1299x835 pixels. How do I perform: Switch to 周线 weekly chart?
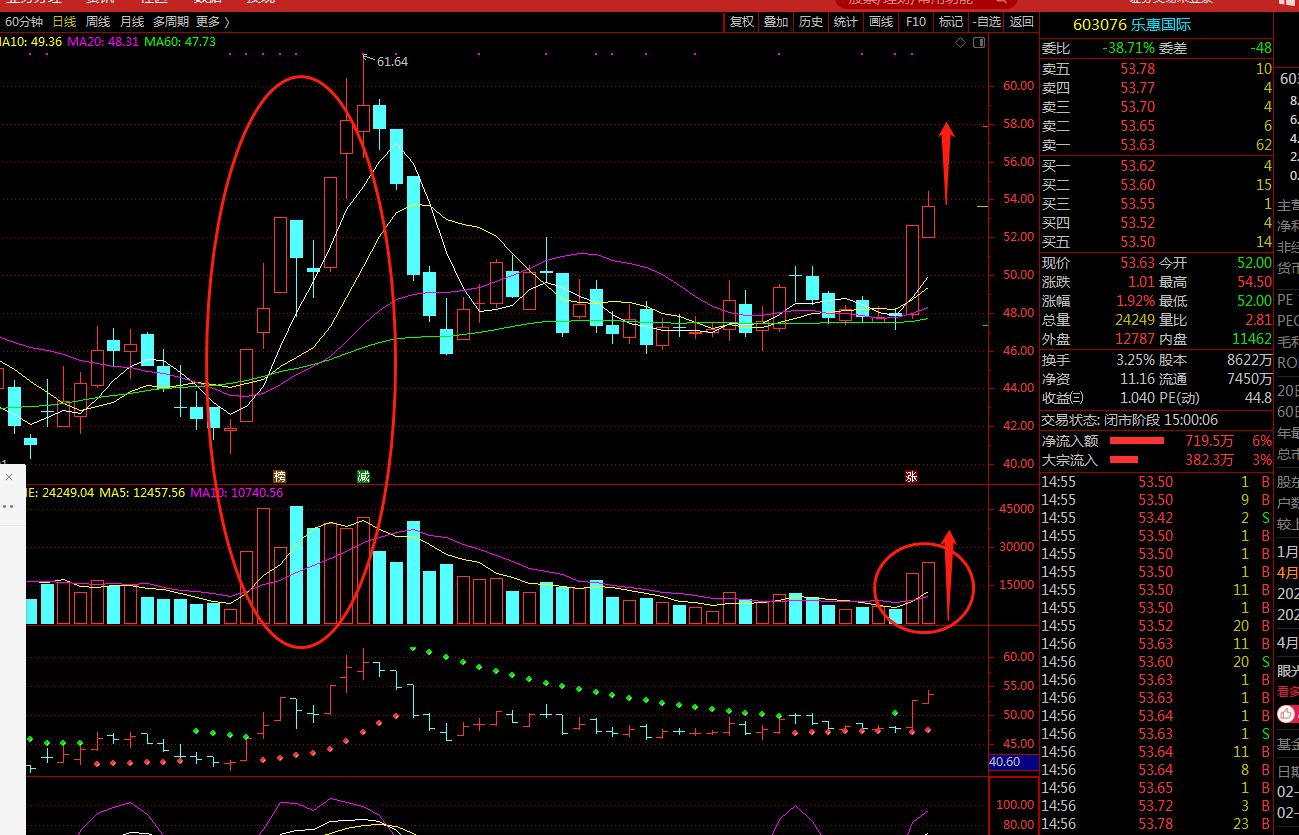pos(98,21)
